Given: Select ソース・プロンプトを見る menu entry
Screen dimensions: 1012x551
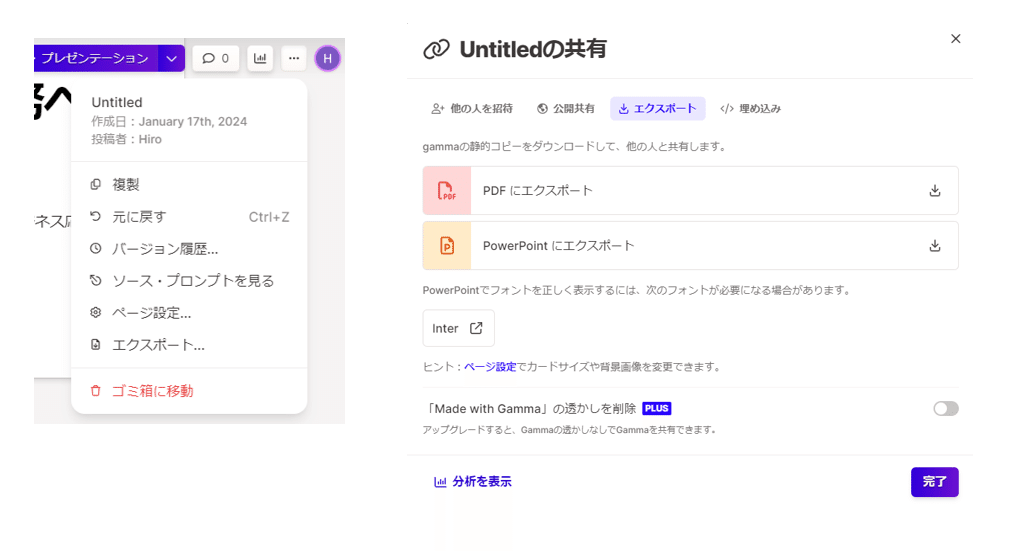Looking at the screenshot, I should [x=189, y=281].
